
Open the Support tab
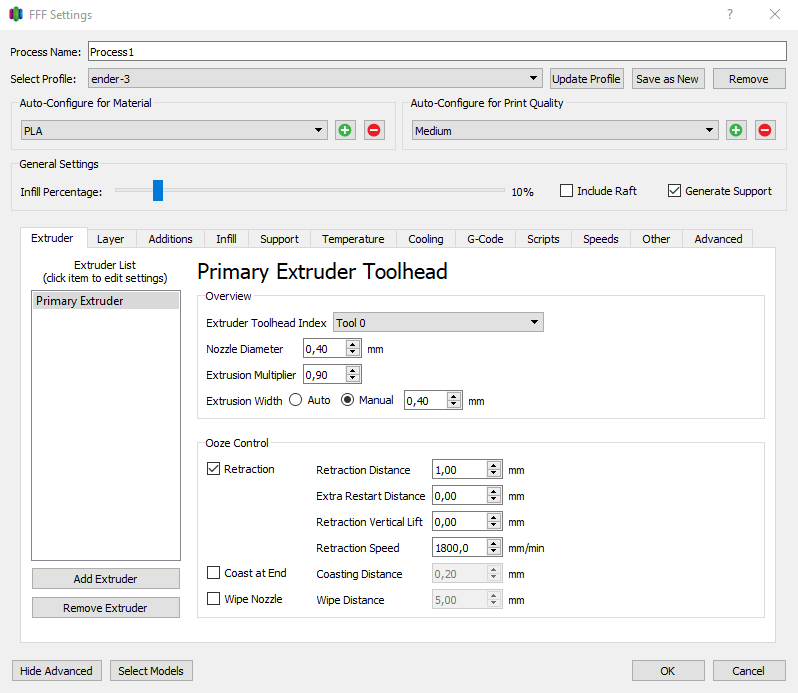point(279,239)
